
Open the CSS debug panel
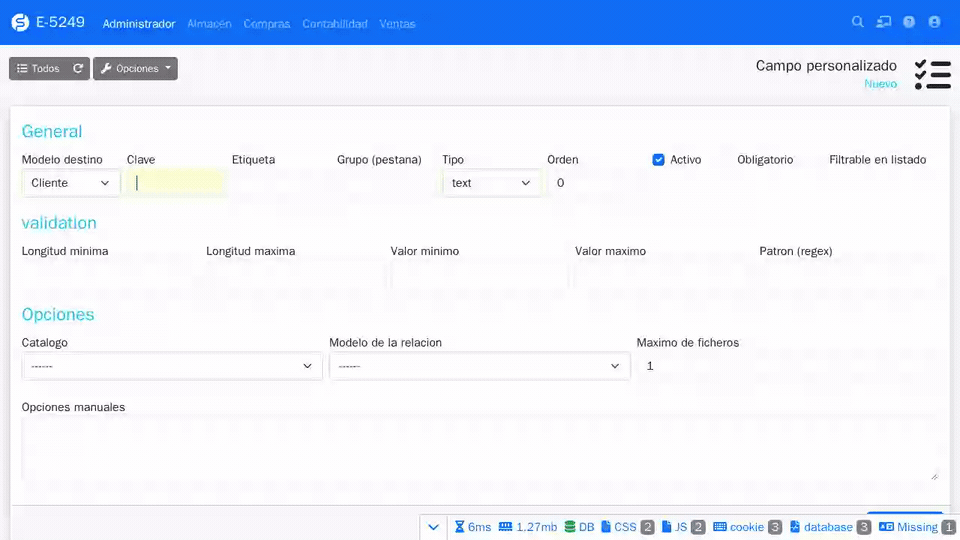coord(628,527)
